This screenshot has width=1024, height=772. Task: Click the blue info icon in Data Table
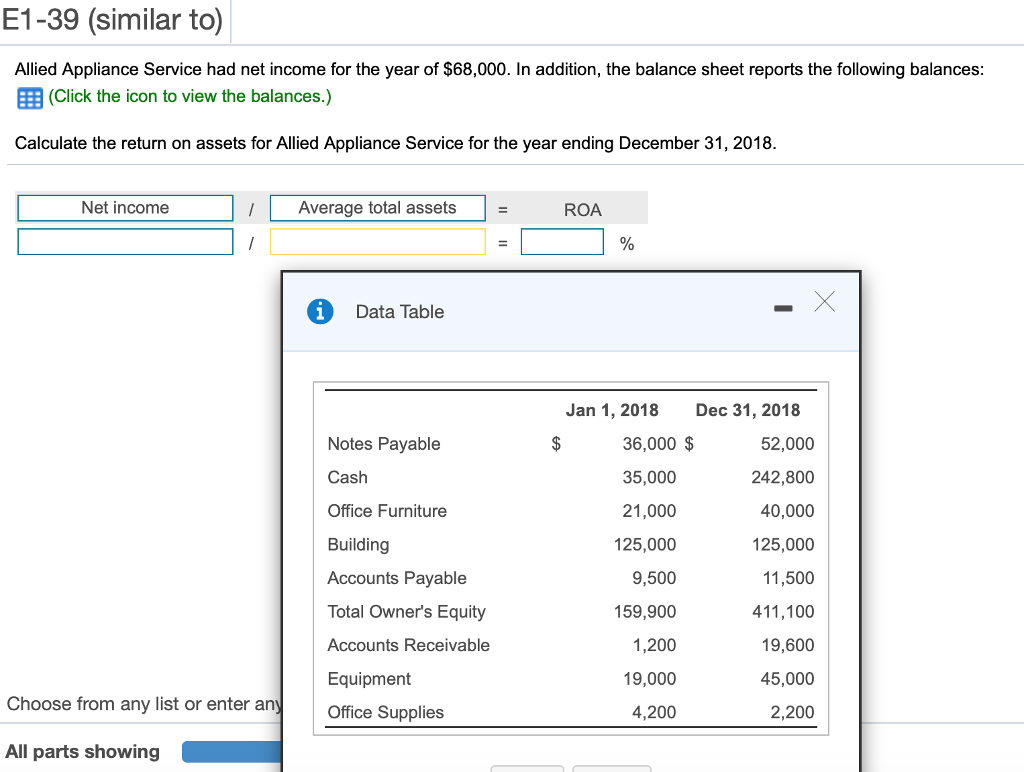click(320, 312)
